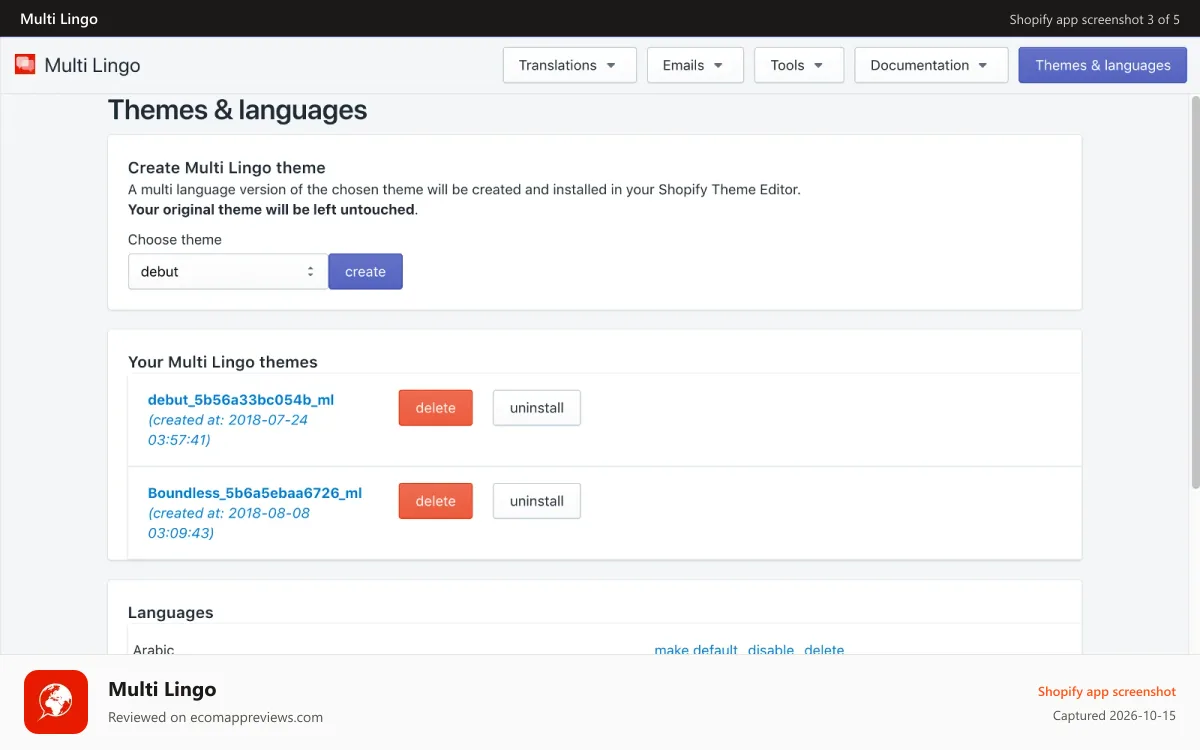Click the 'Captured 2026-10-15' footer text

click(x=1114, y=716)
